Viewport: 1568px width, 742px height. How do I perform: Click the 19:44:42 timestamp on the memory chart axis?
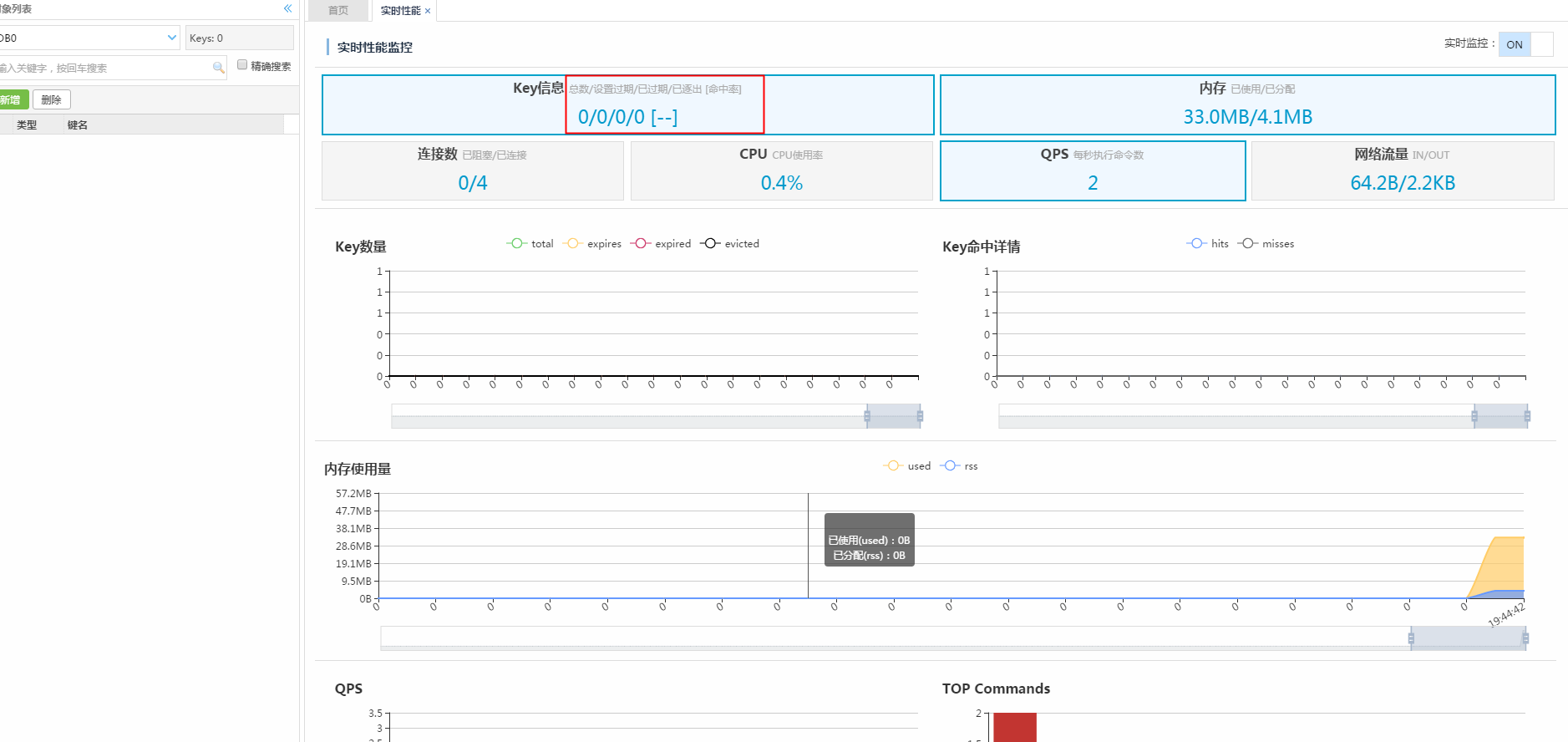[1506, 616]
